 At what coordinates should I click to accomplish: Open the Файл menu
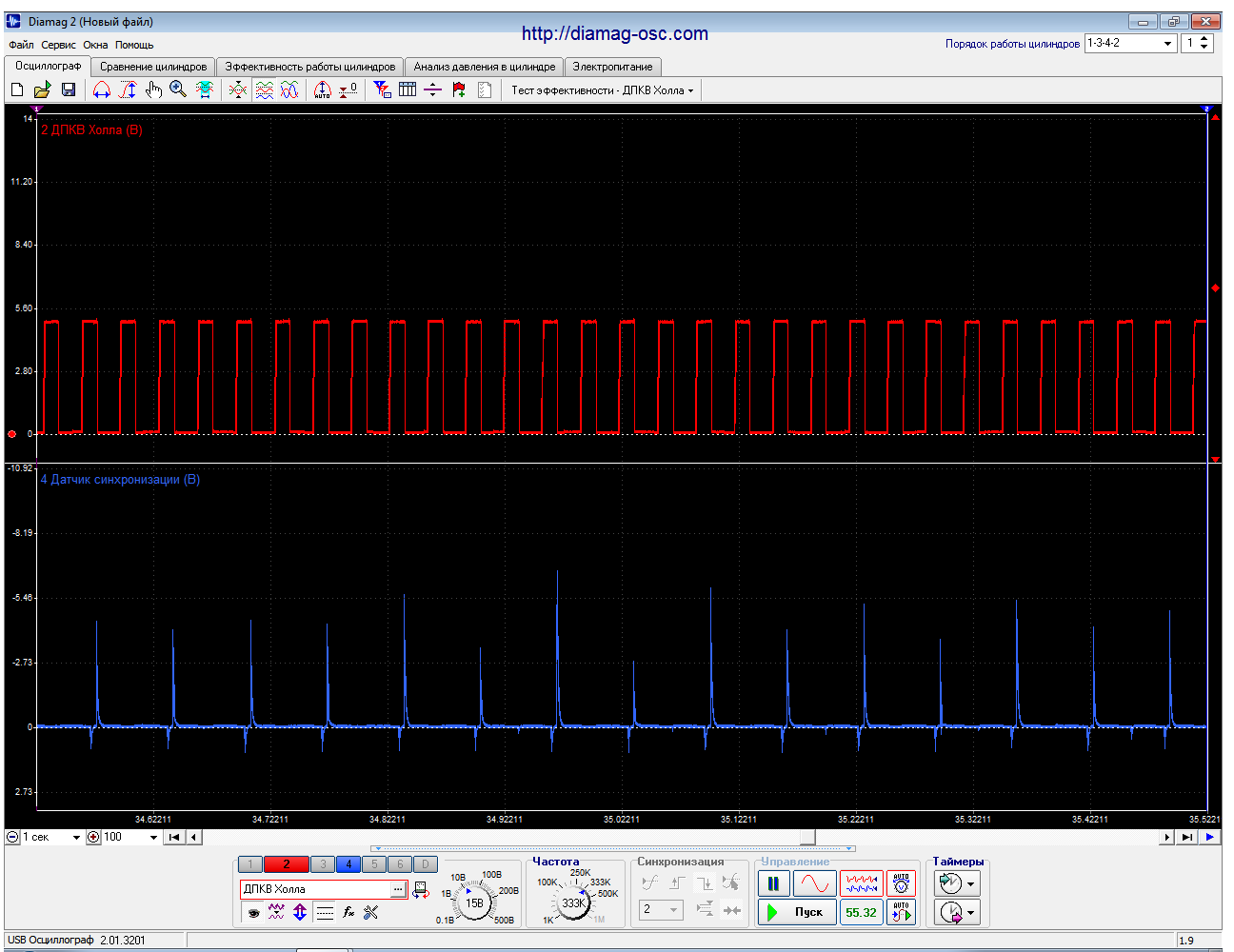(x=21, y=45)
